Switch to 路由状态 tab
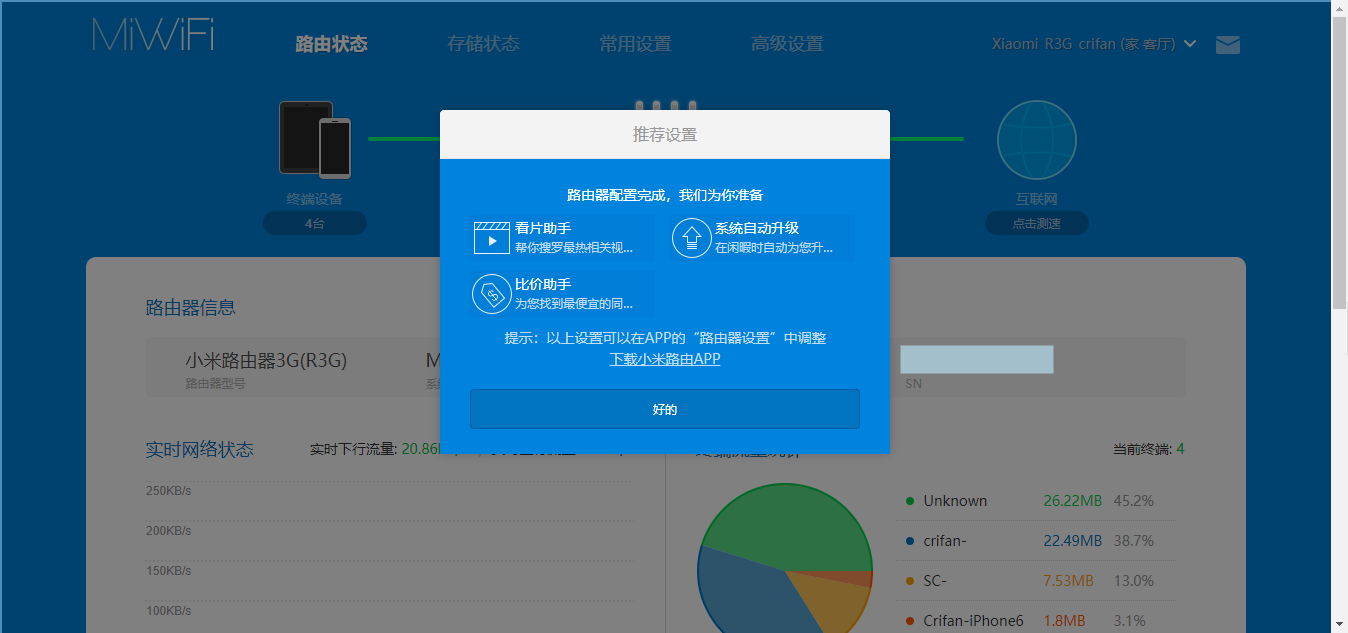Screen dimensions: 1348x633 coord(332,44)
